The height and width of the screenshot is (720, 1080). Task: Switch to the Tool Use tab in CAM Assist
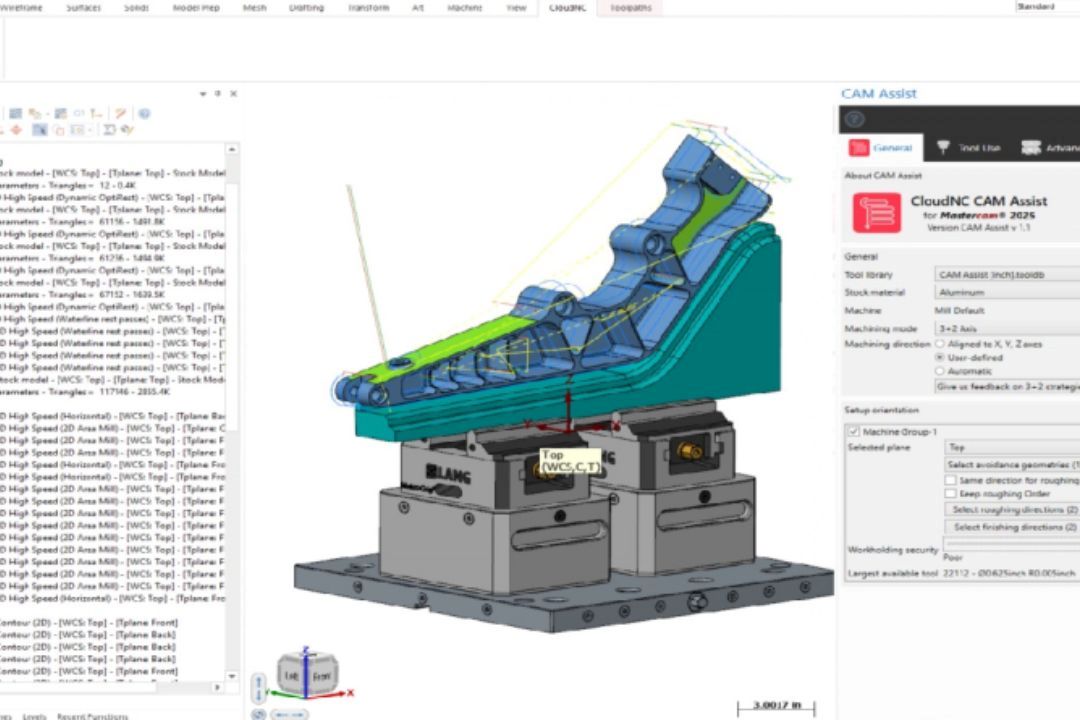coord(968,147)
